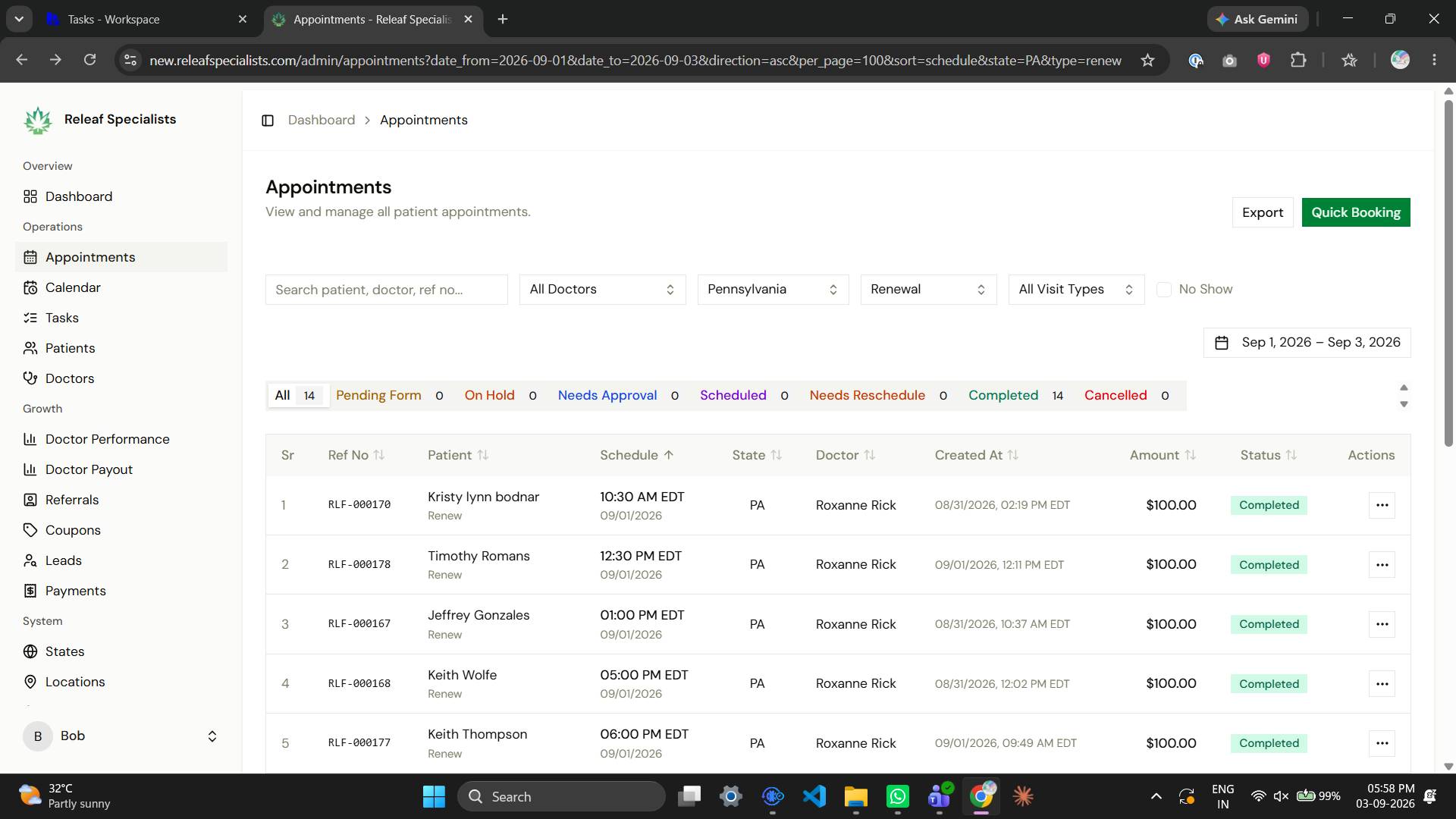The height and width of the screenshot is (819, 1456).
Task: Expand the All Doctors dropdown
Action: click(602, 290)
